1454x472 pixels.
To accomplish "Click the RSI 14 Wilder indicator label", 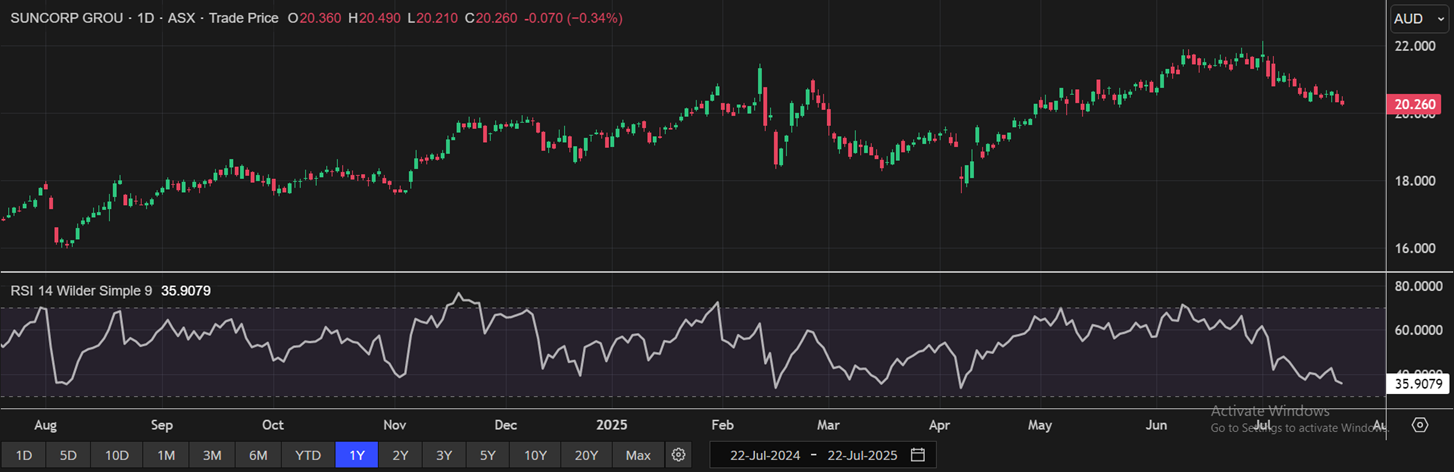I will pyautogui.click(x=82, y=290).
